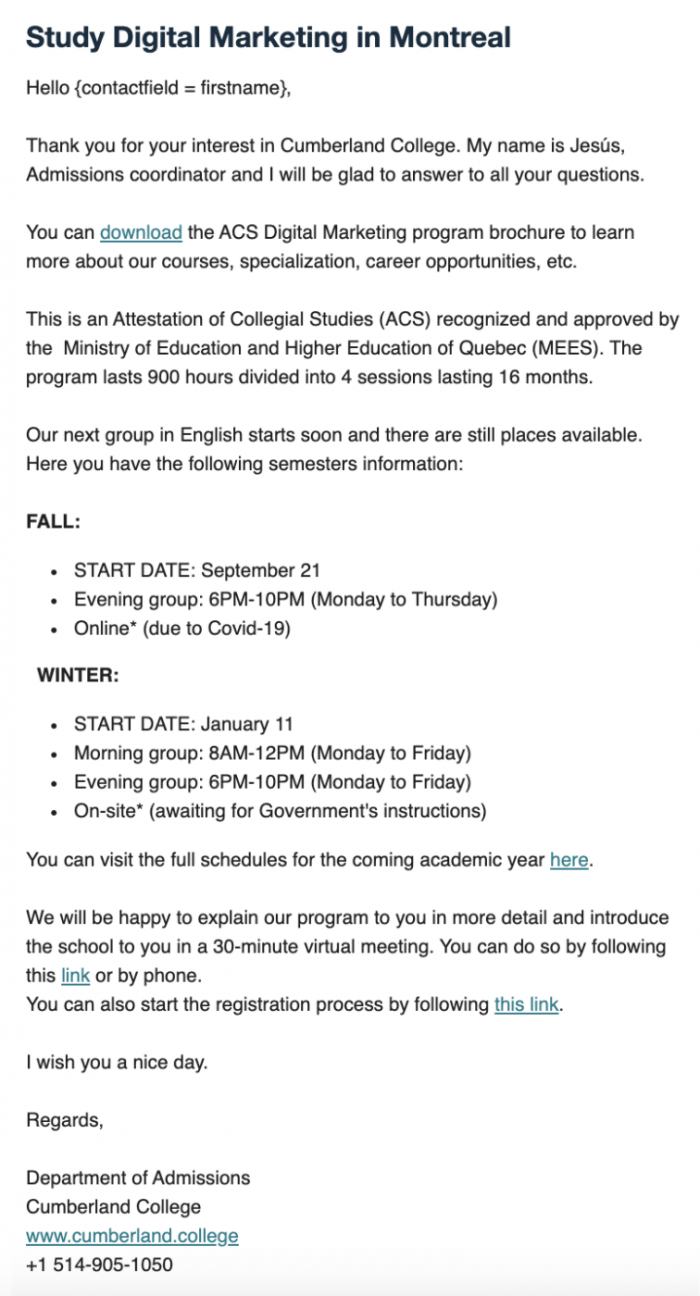This screenshot has height=1296, width=700.
Task: Click the 'START DATE: January 11' bullet
Action: (x=183, y=724)
